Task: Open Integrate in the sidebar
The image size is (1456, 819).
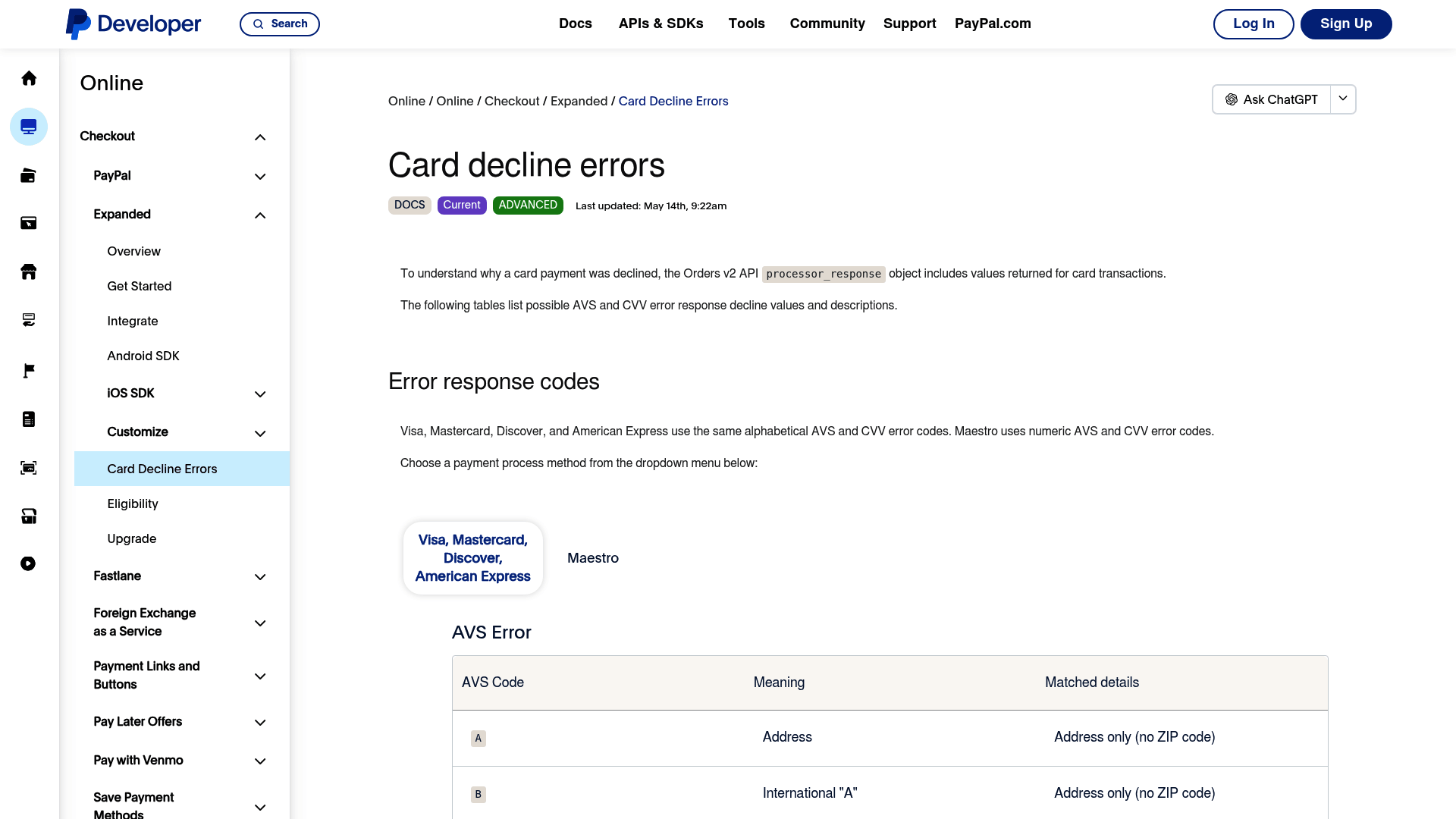Action: pyautogui.click(x=133, y=321)
